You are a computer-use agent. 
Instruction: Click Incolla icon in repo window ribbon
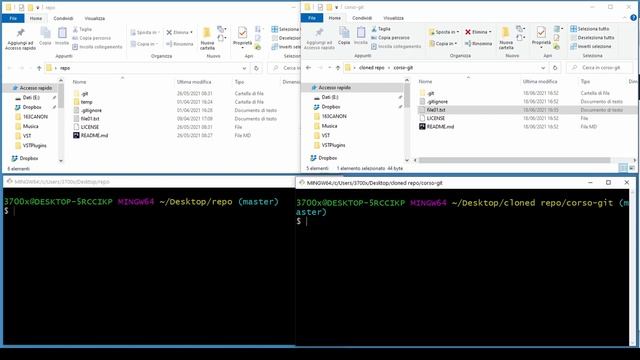tap(62, 36)
